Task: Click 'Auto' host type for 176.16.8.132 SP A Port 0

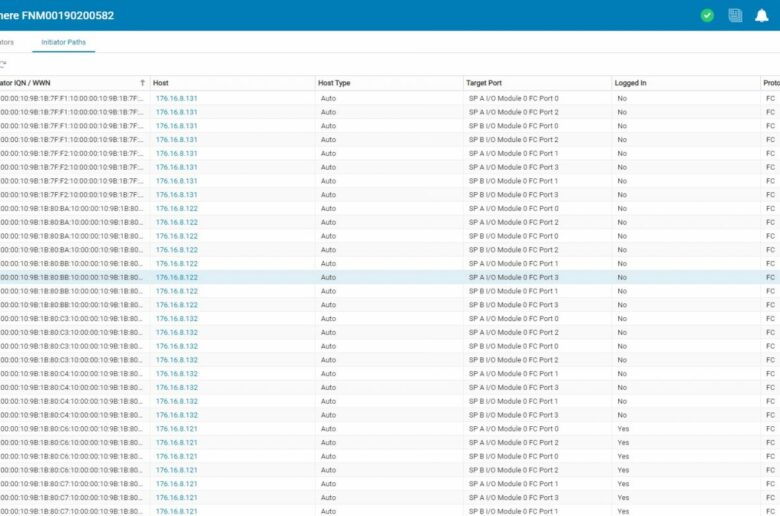Action: pyautogui.click(x=328, y=319)
